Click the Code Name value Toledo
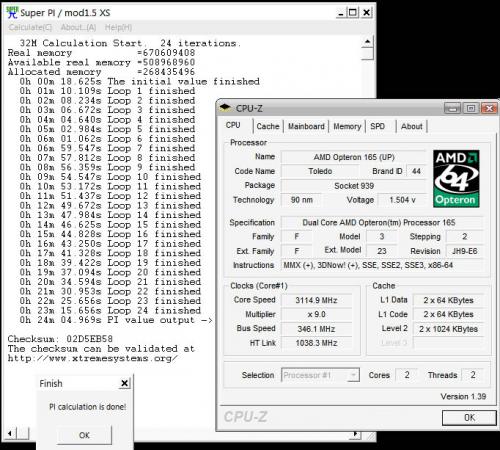This screenshot has height=450, width=500. pyautogui.click(x=320, y=171)
